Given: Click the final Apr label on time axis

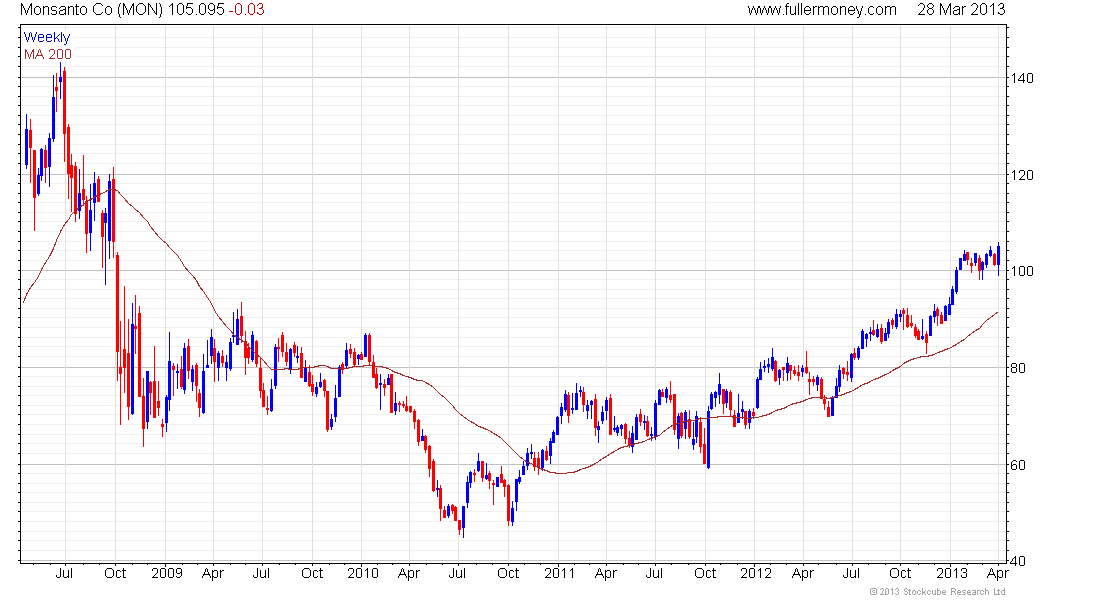Looking at the screenshot, I should coord(998,573).
